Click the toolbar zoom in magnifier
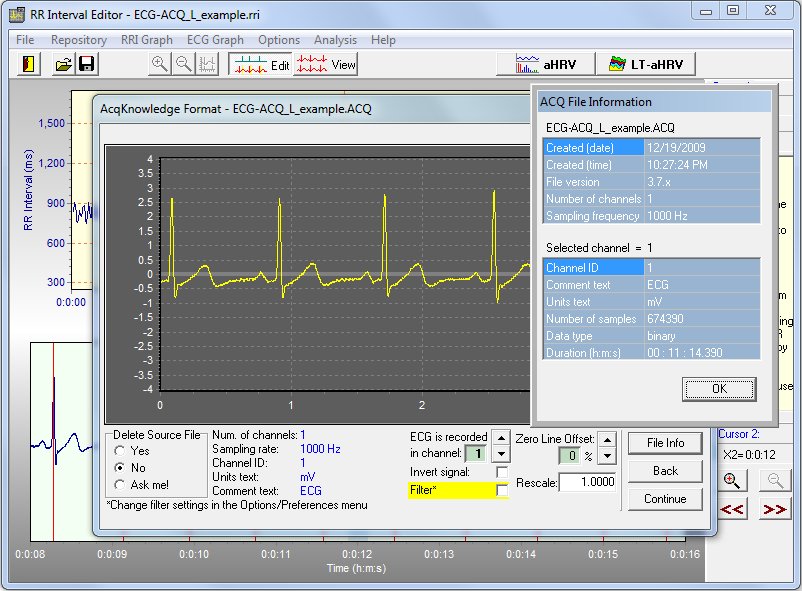The width and height of the screenshot is (802, 591). [x=159, y=64]
